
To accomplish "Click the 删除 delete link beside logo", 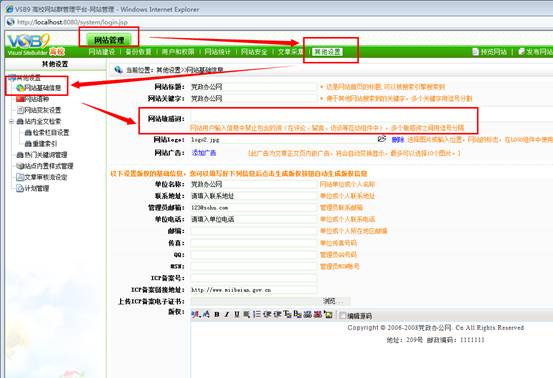I will point(398,140).
